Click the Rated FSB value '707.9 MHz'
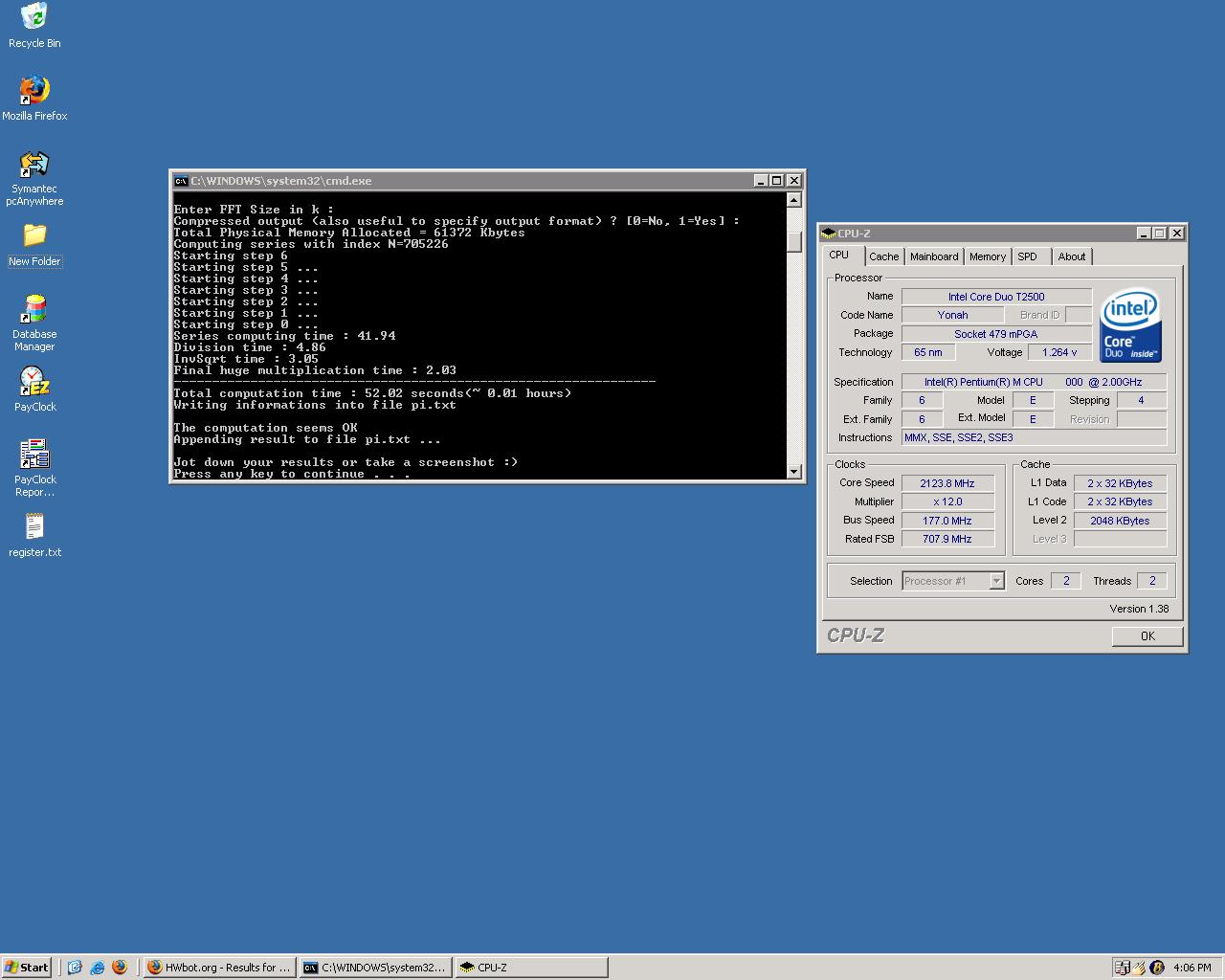Image resolution: width=1225 pixels, height=980 pixels. pos(947,539)
